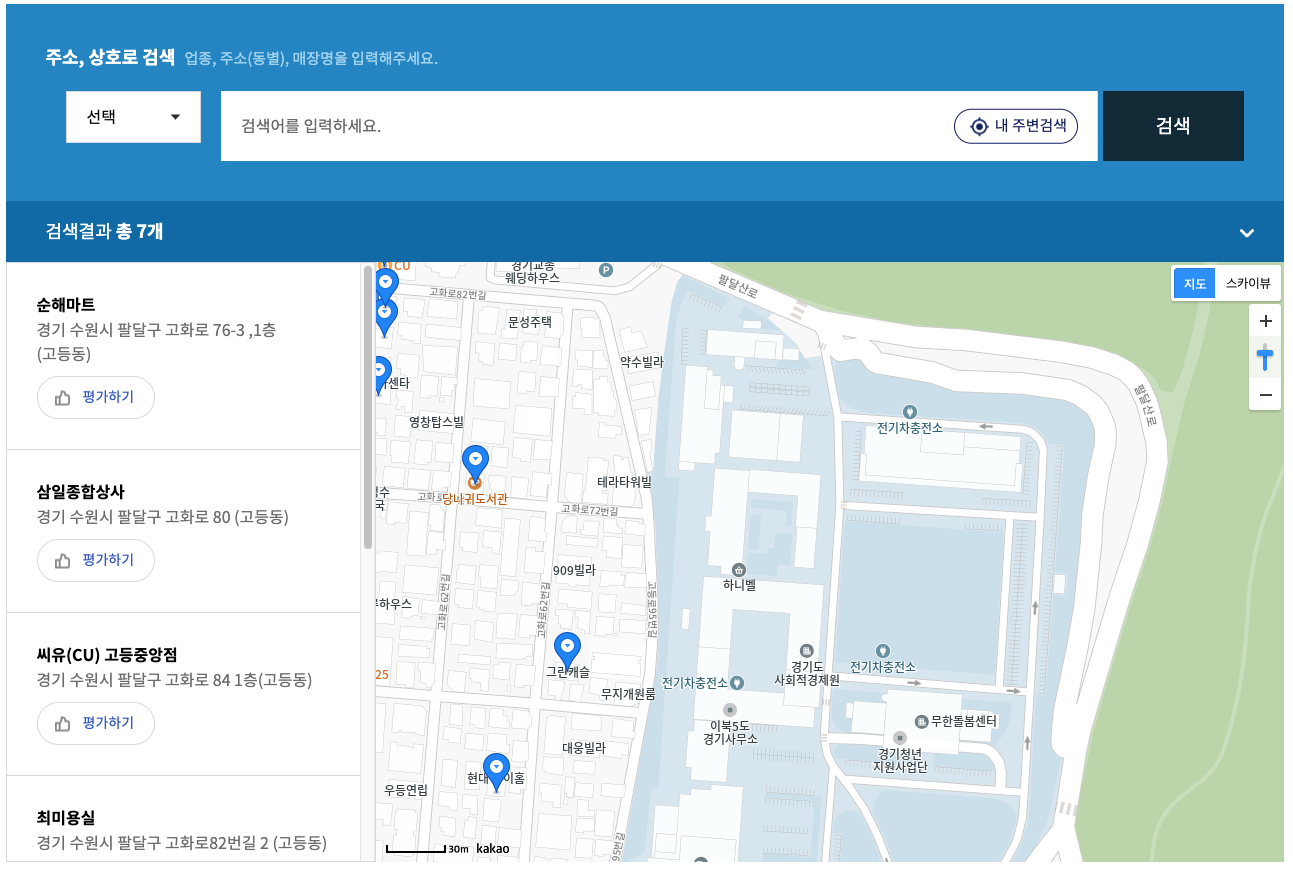Click the 경기도 사회적경제원 building icon
Image resolution: width=1293 pixels, height=869 pixels.
click(807, 651)
